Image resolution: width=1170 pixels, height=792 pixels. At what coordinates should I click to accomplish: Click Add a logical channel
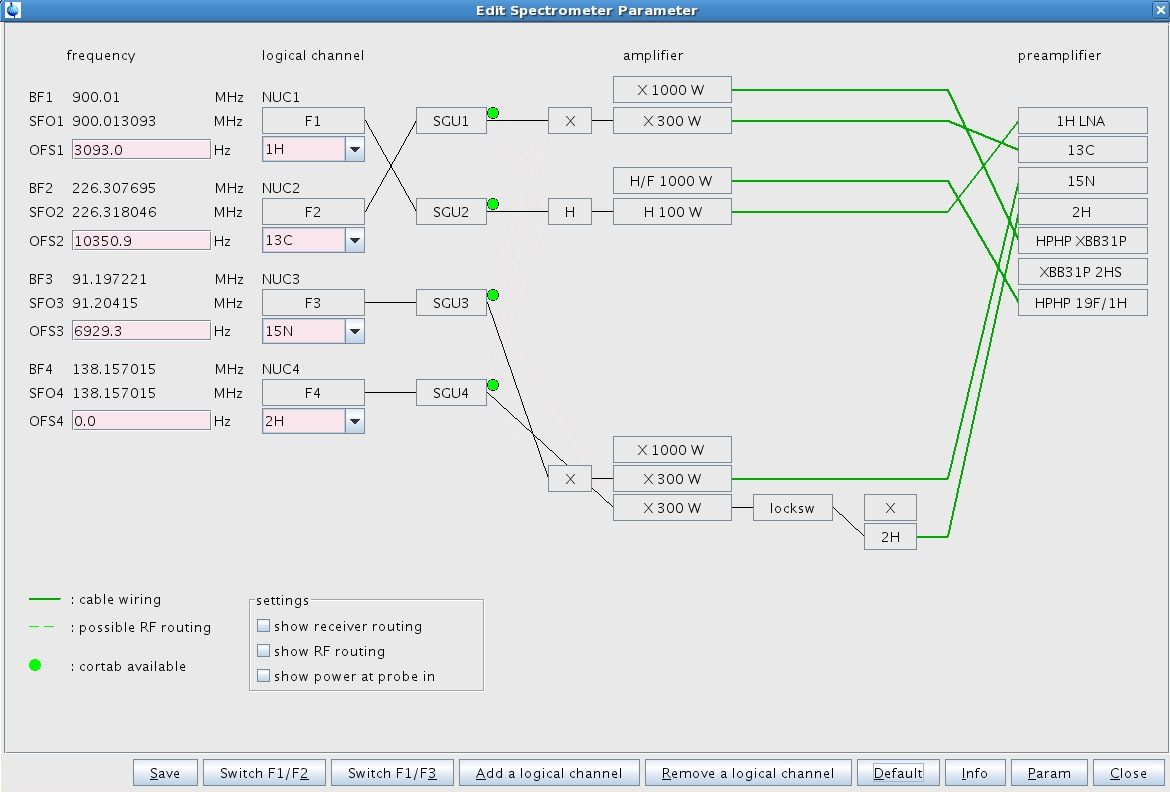[x=549, y=773]
